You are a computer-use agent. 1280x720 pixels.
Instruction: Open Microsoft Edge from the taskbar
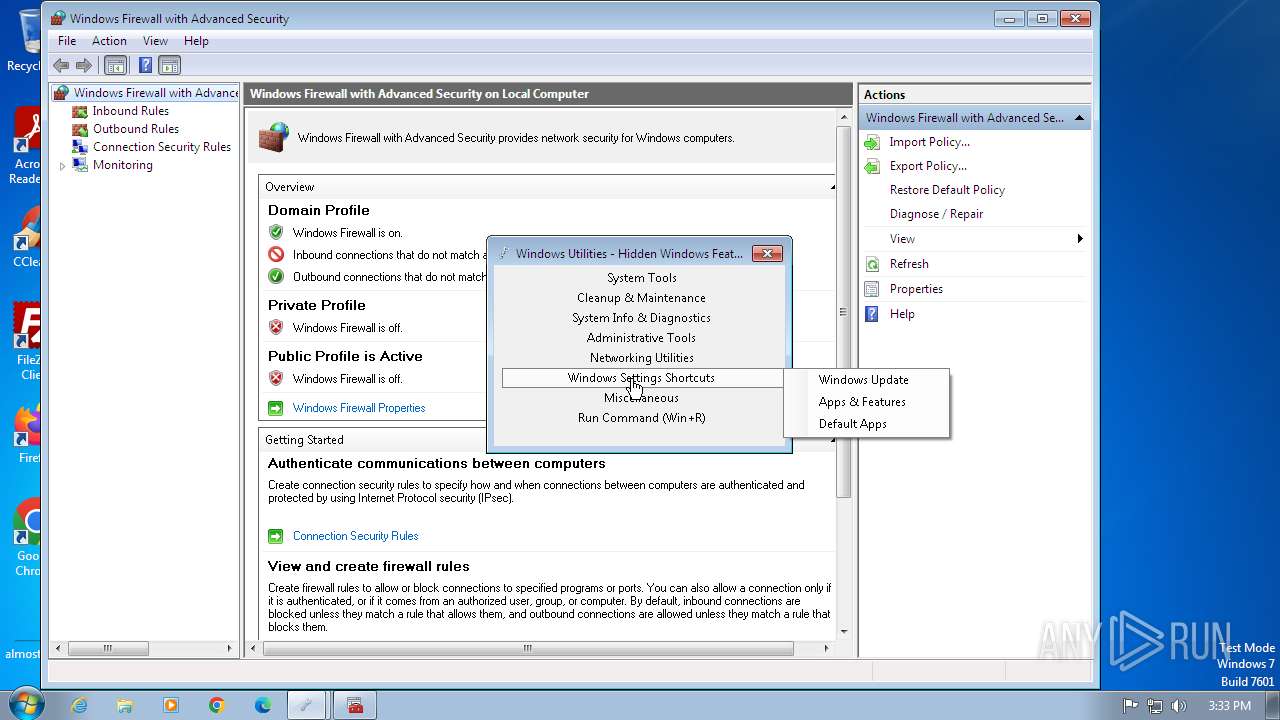point(263,705)
